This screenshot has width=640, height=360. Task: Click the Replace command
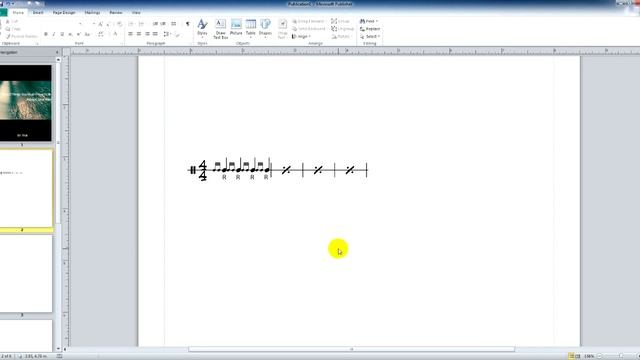coord(370,29)
